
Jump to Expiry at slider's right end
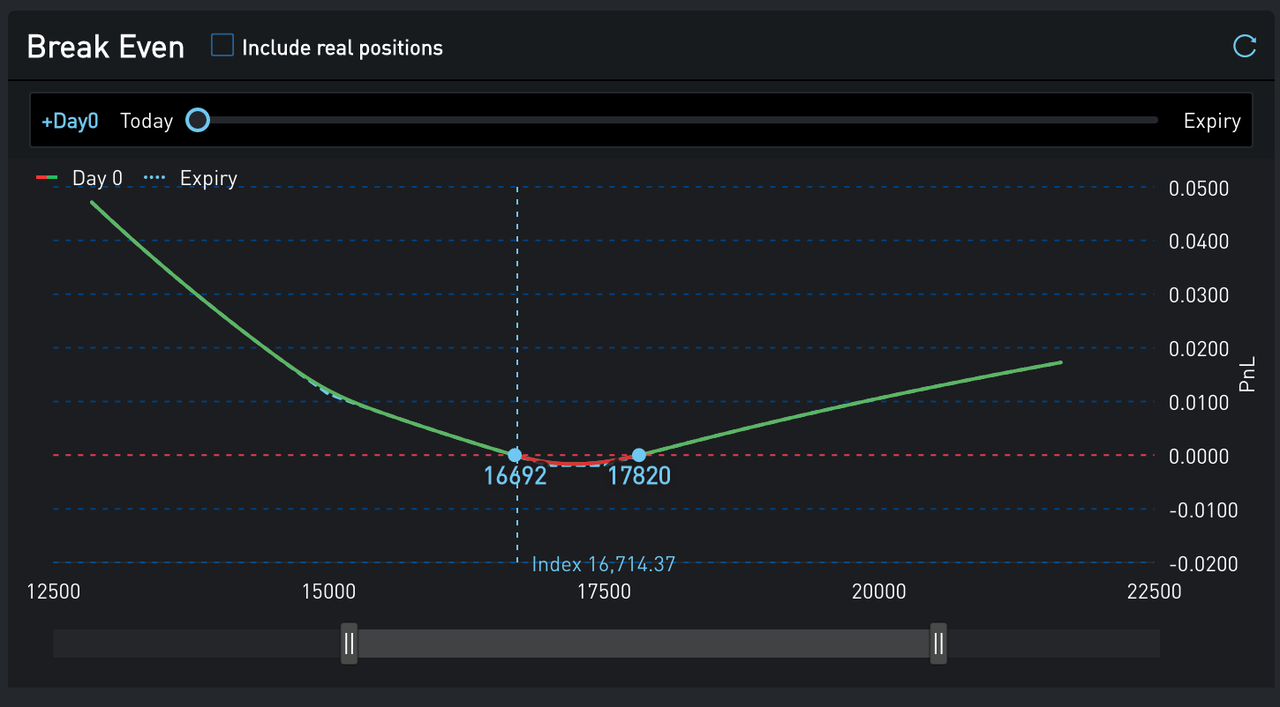[x=1211, y=121]
